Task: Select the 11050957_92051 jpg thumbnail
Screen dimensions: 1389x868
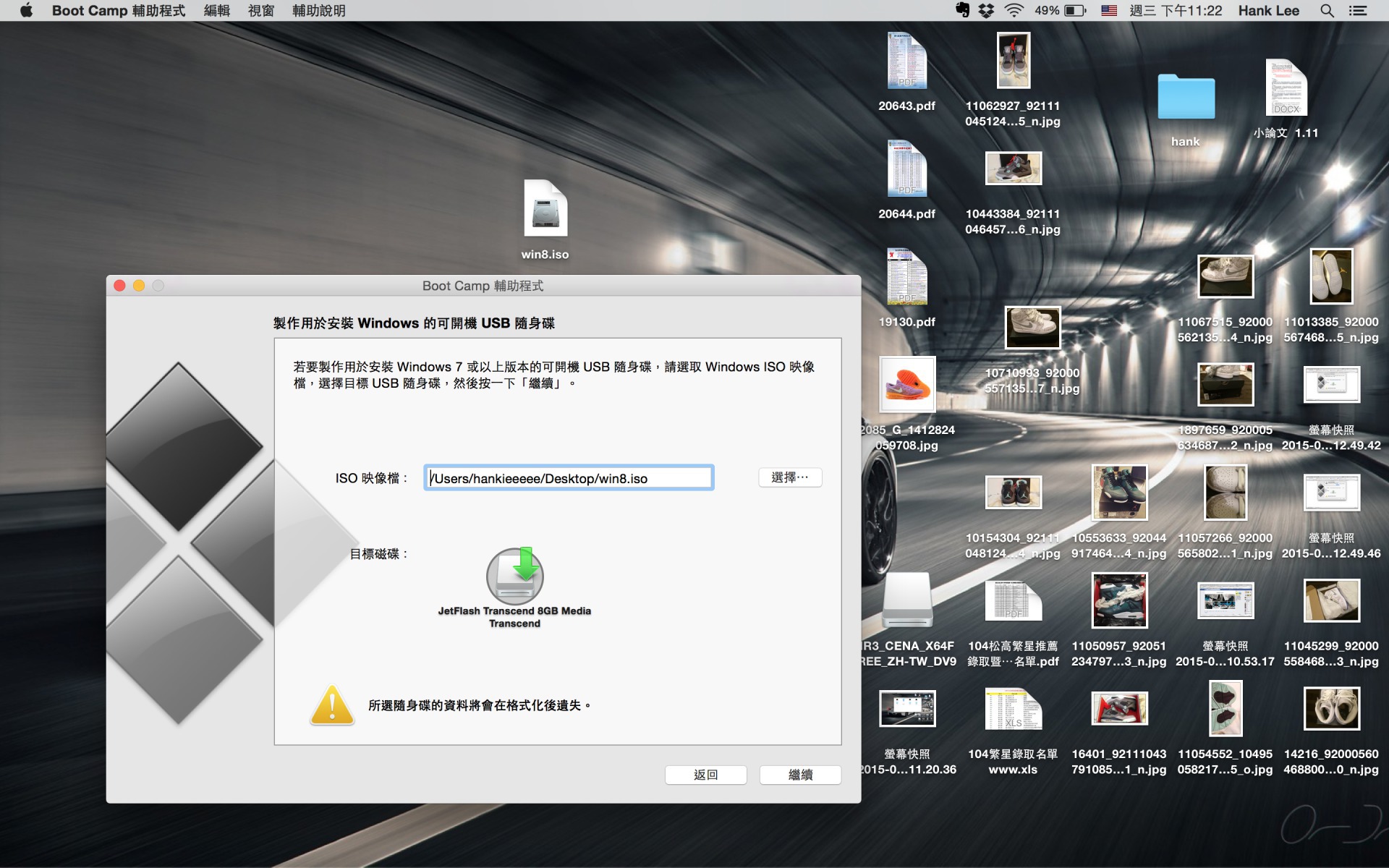Action: tap(1119, 600)
